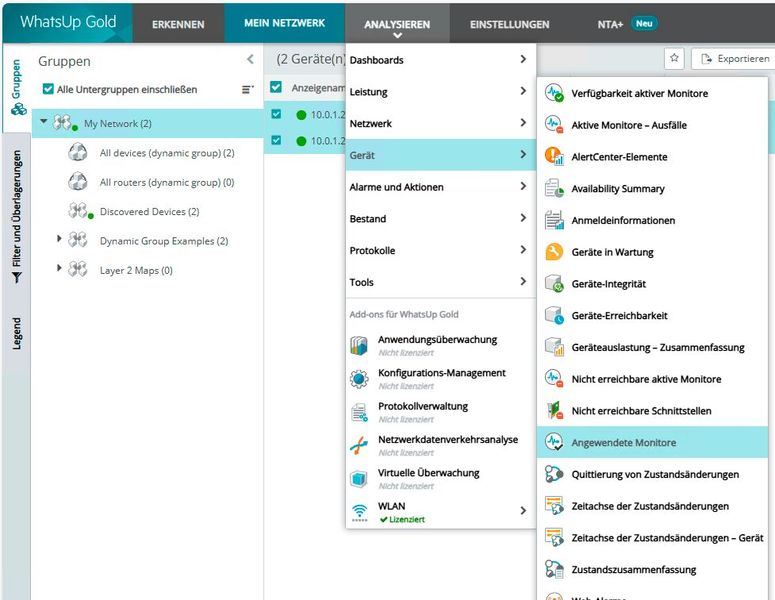The width and height of the screenshot is (775, 600).
Task: Select Discovered Devices group
Action: 149,212
